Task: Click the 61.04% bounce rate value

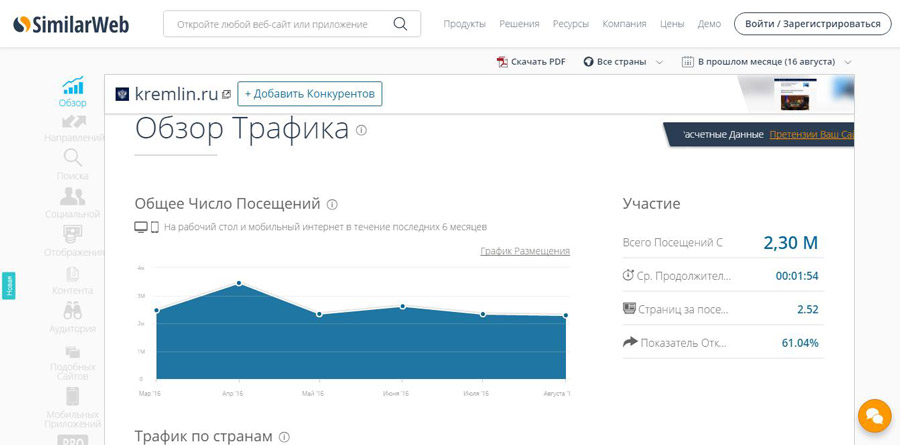Action: [800, 343]
